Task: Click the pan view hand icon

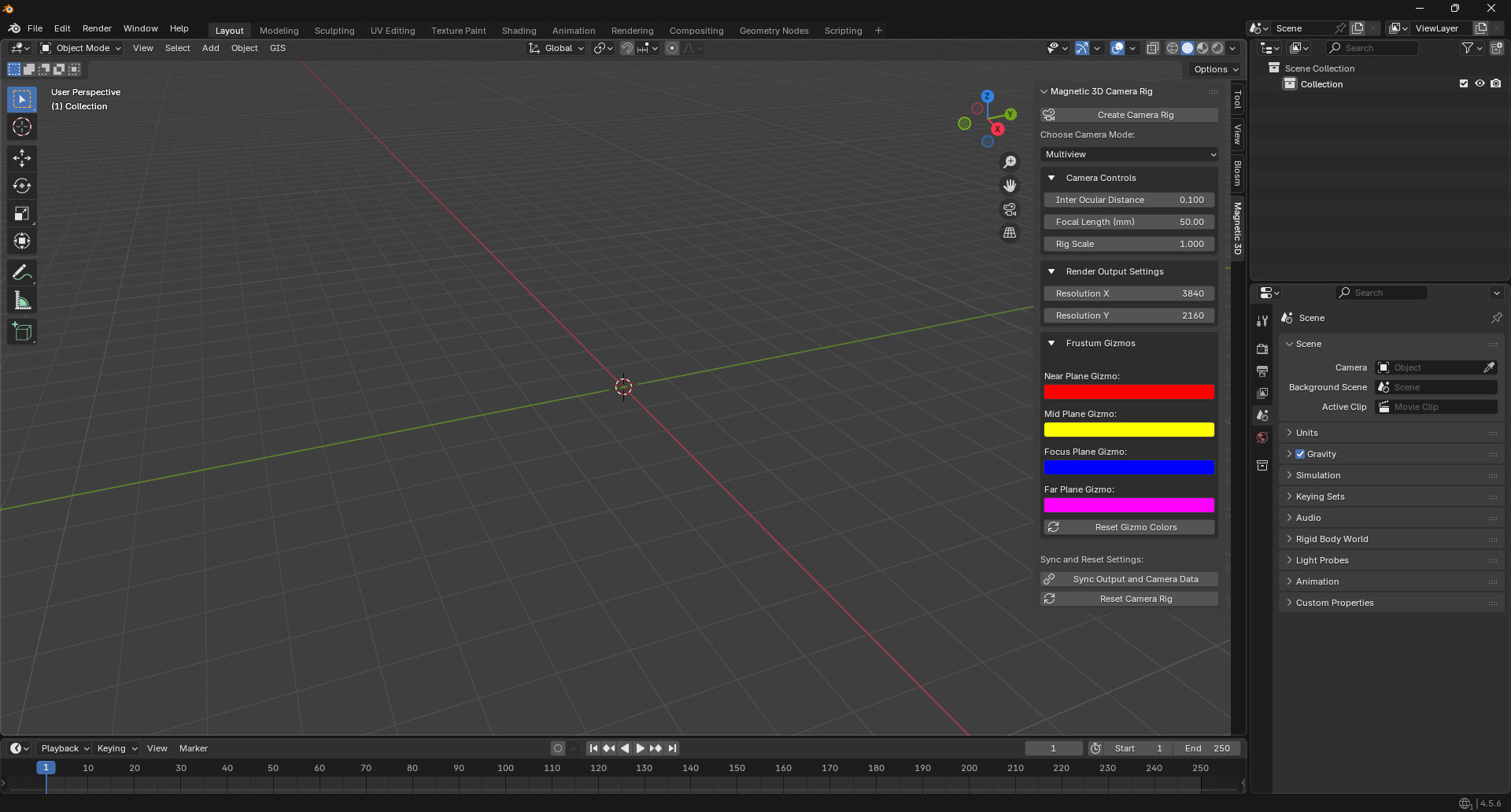Action: [x=1010, y=186]
